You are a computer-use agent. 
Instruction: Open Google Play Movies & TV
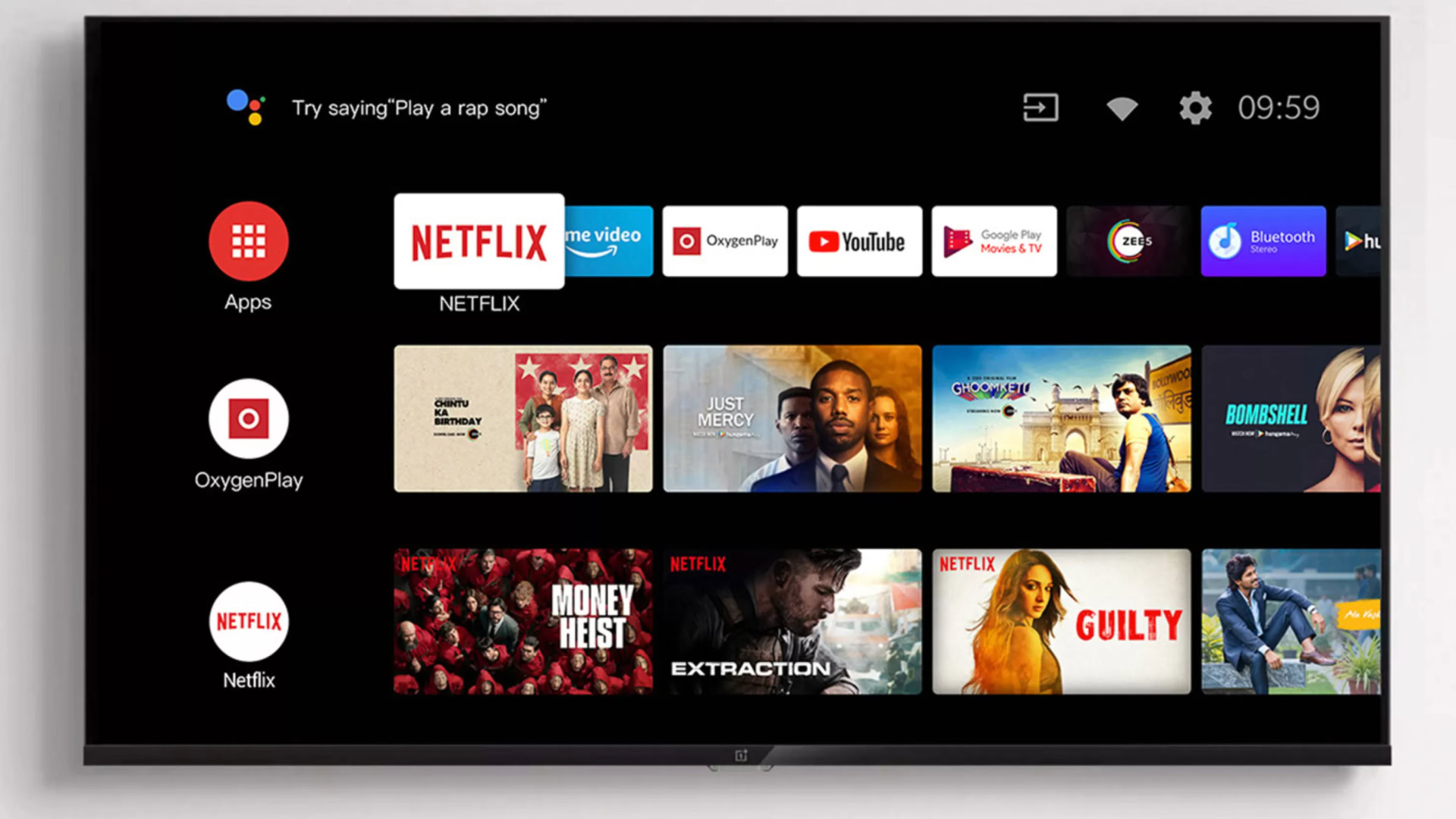pos(994,238)
